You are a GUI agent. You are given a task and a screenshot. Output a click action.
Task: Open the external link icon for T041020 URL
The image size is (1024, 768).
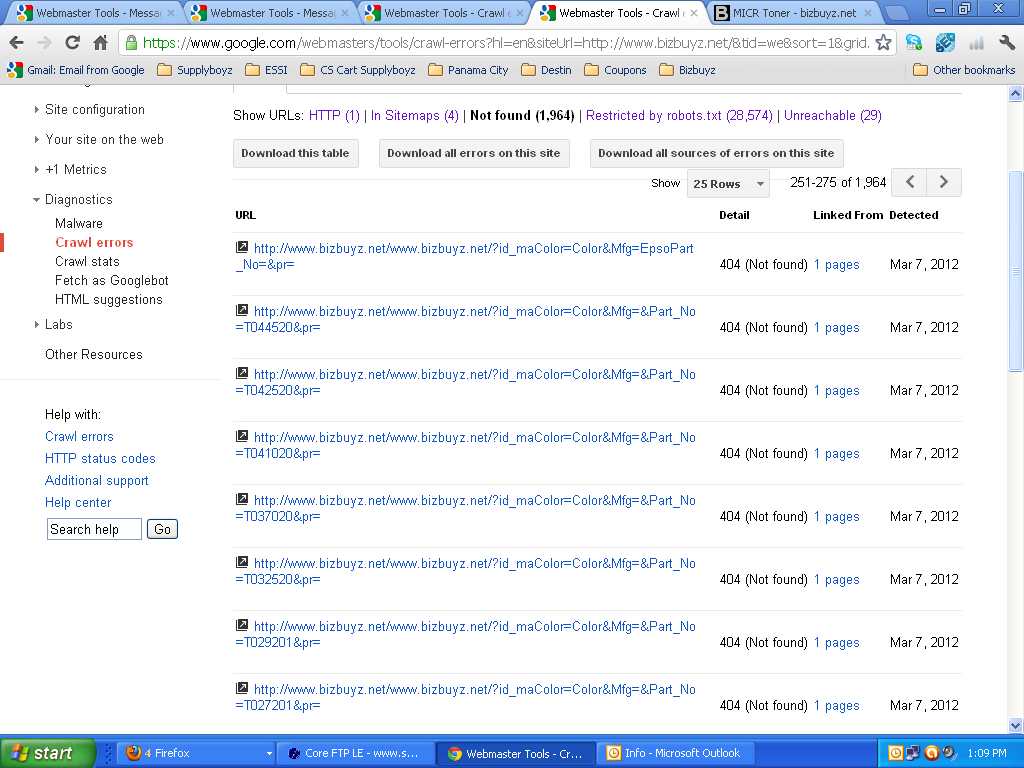242,436
